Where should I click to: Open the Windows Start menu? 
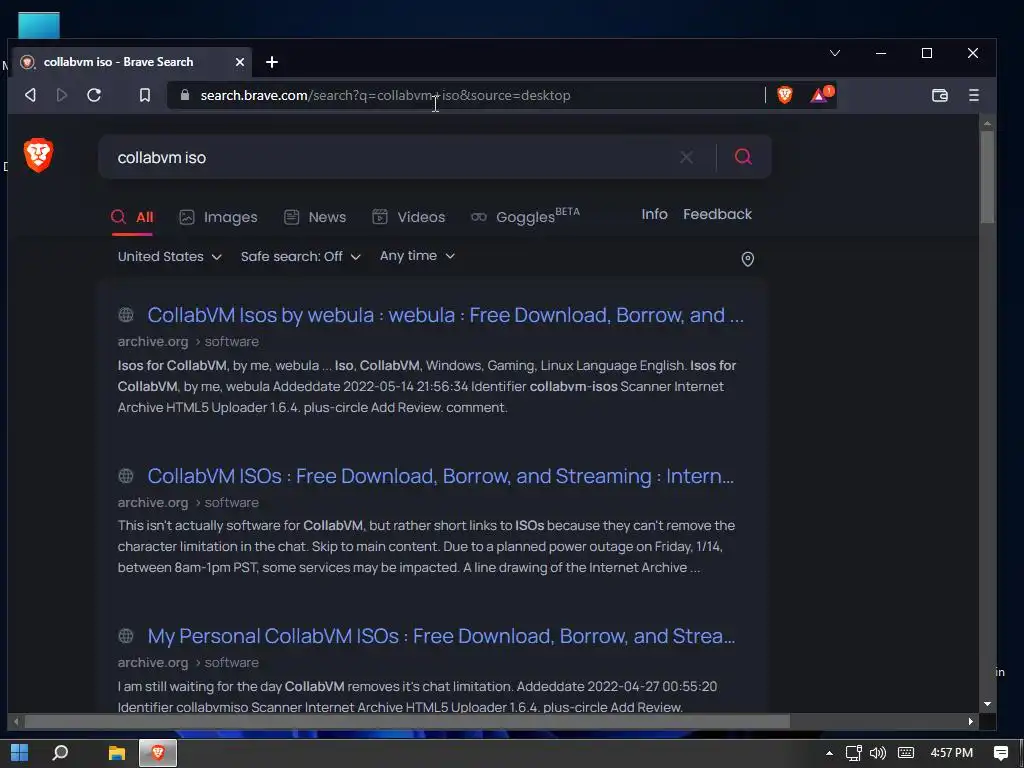pyautogui.click(x=20, y=753)
